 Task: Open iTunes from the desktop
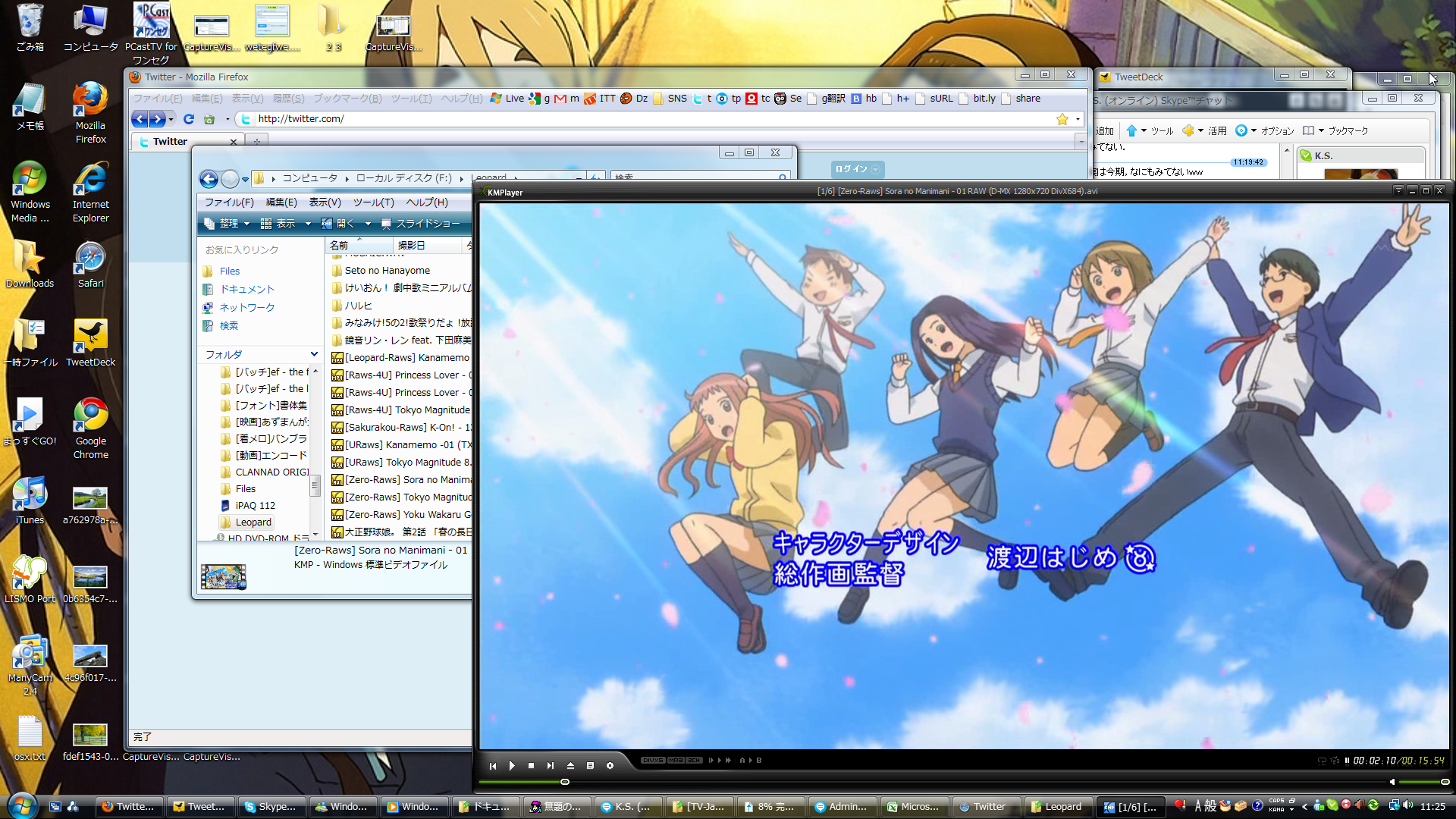30,500
